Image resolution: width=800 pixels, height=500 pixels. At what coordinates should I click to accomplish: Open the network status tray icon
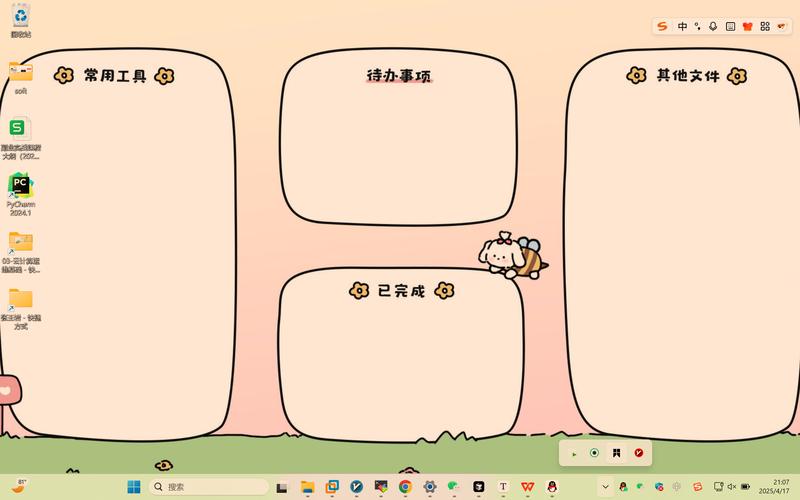[x=718, y=487]
